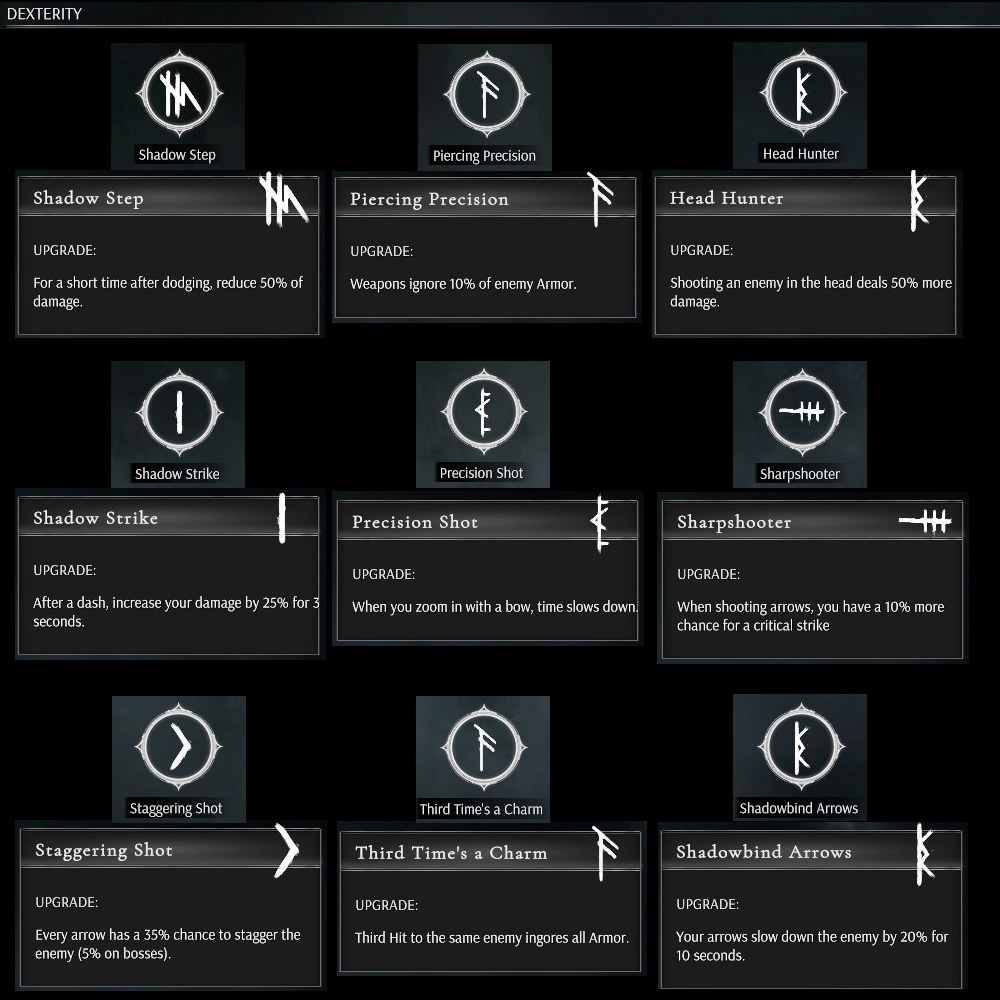
Task: Choose the Shadowbind Arrows circular rune icon
Action: click(x=799, y=747)
